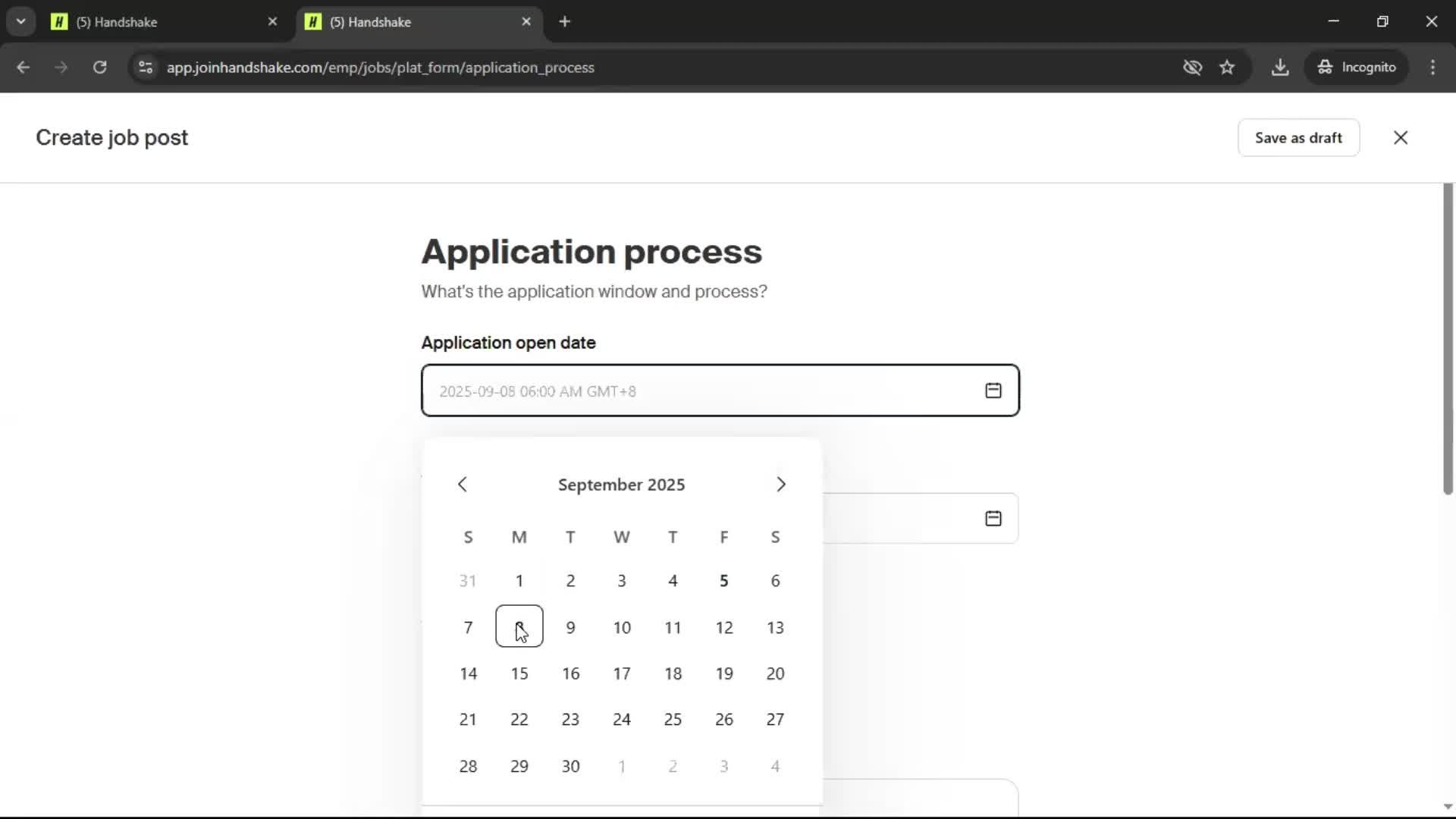
Task: Select September 6 in calendar
Action: pos(775,581)
